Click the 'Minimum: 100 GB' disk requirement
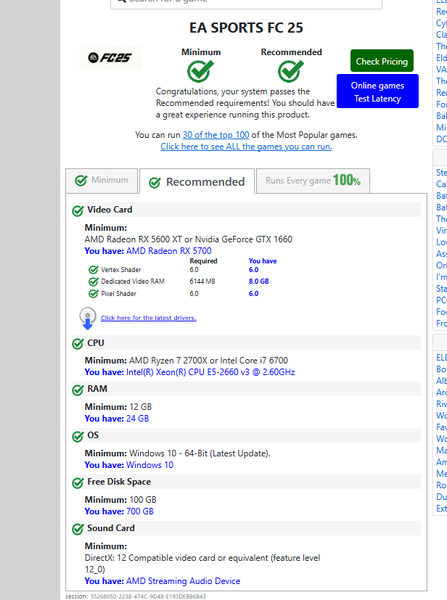447x600 pixels. pyautogui.click(x=121, y=500)
